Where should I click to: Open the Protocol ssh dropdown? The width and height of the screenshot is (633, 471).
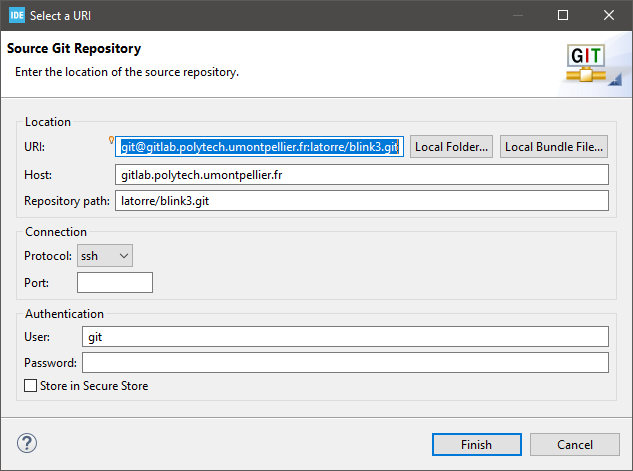click(105, 255)
